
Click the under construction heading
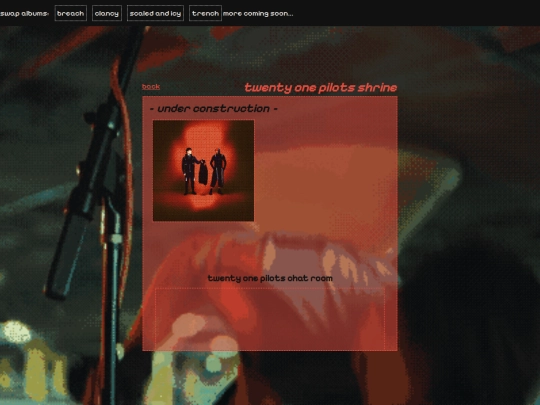(x=214, y=108)
